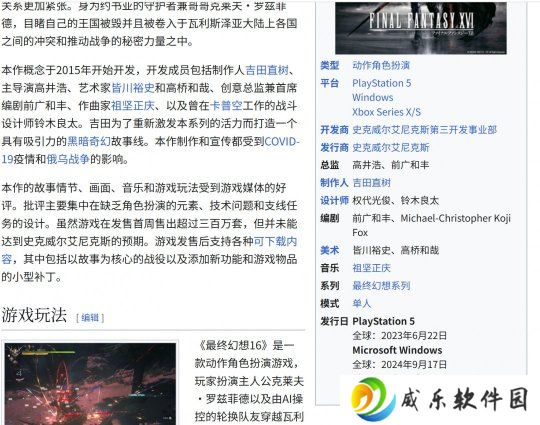Click the Final Fantasy XVI cover image
This screenshot has height=425, width=540.
click(421, 28)
